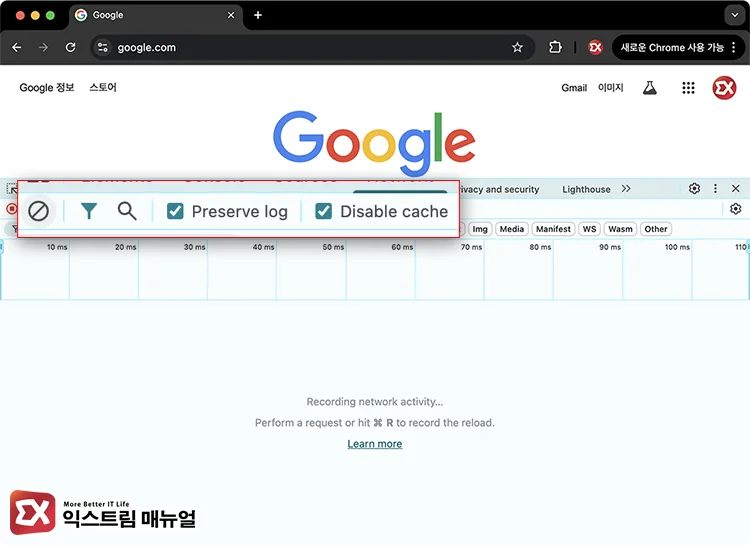Open site information icon in address bar

pos(102,47)
